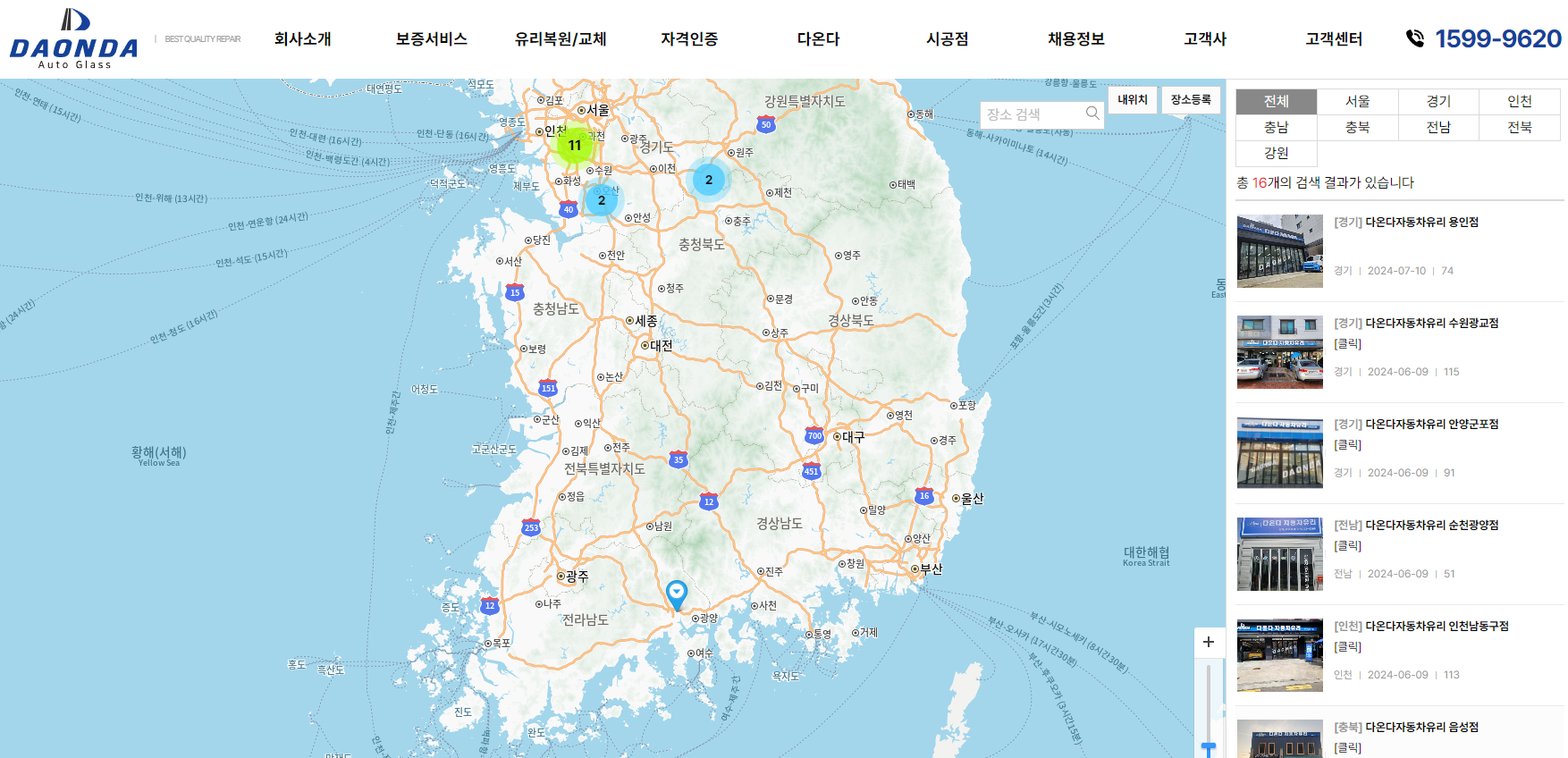1568x758 pixels.
Task: Click the 부산 city label on map
Action: 932,568
